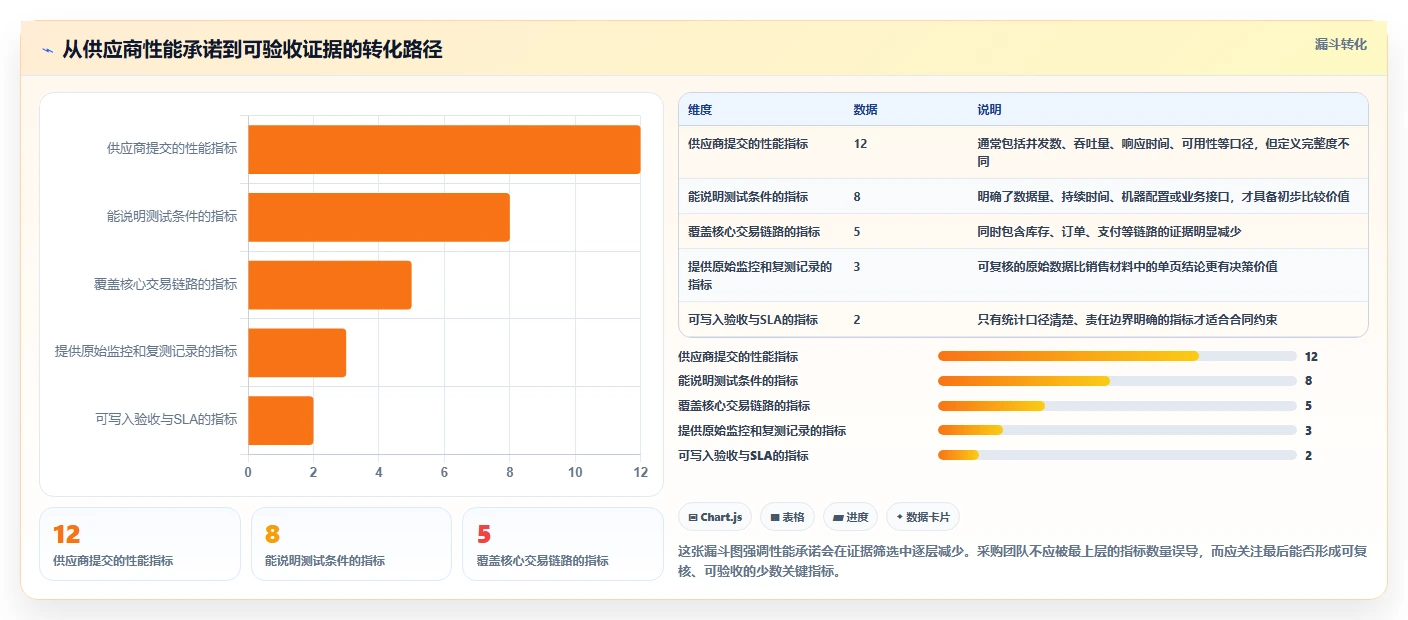This screenshot has width=1408, height=620.
Task: Click the page title 从供应商性能承诺到可验收证据的转化路径
Action: 252,50
